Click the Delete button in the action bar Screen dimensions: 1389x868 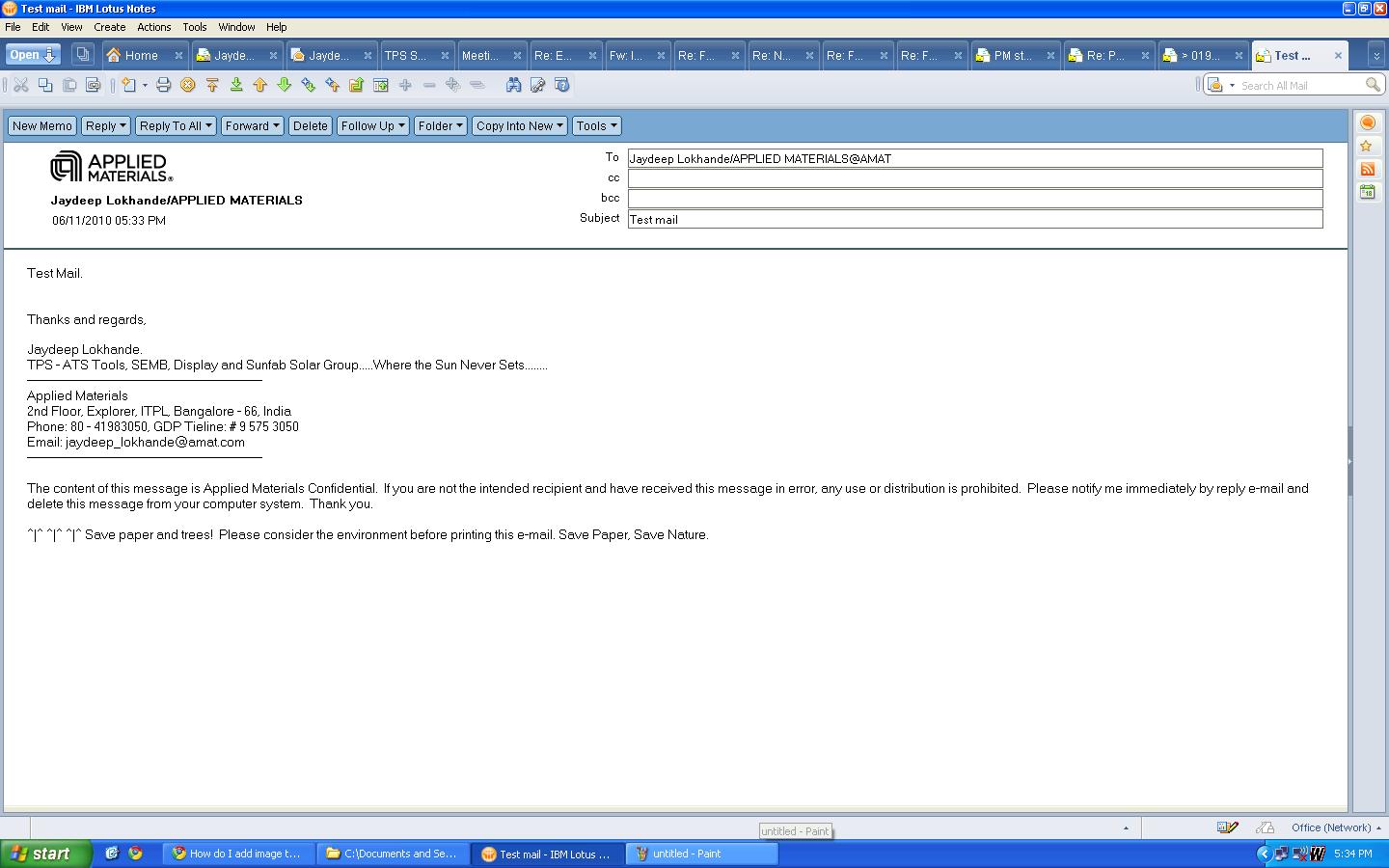click(310, 125)
